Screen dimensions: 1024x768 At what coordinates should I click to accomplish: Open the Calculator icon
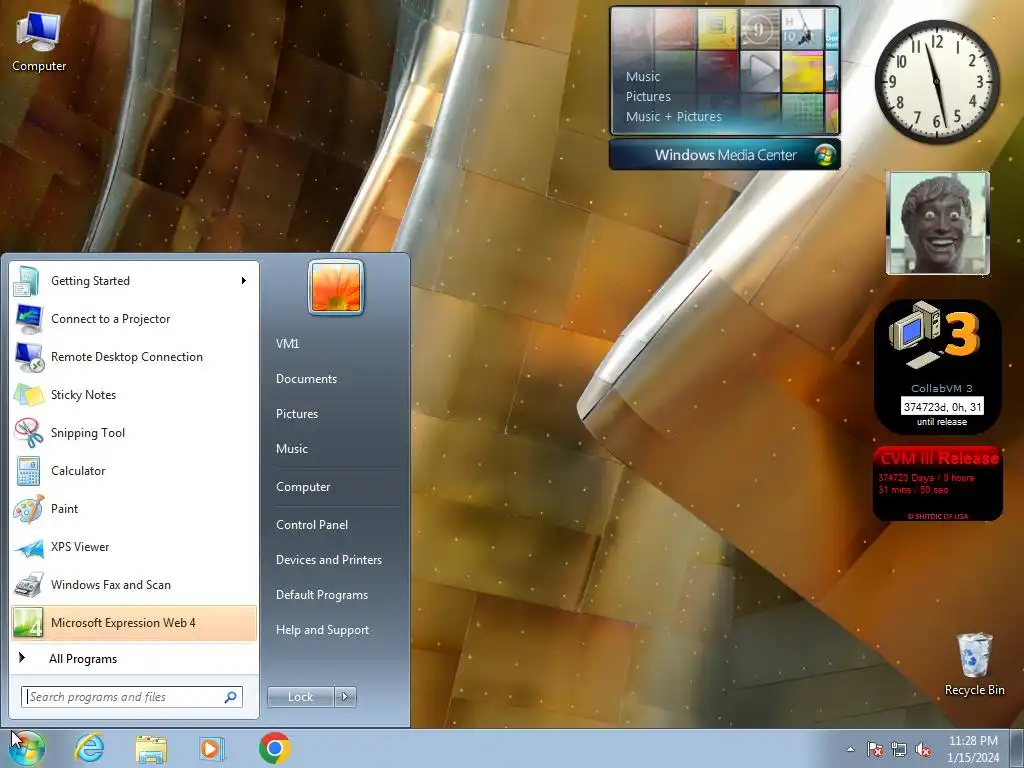[x=28, y=471]
